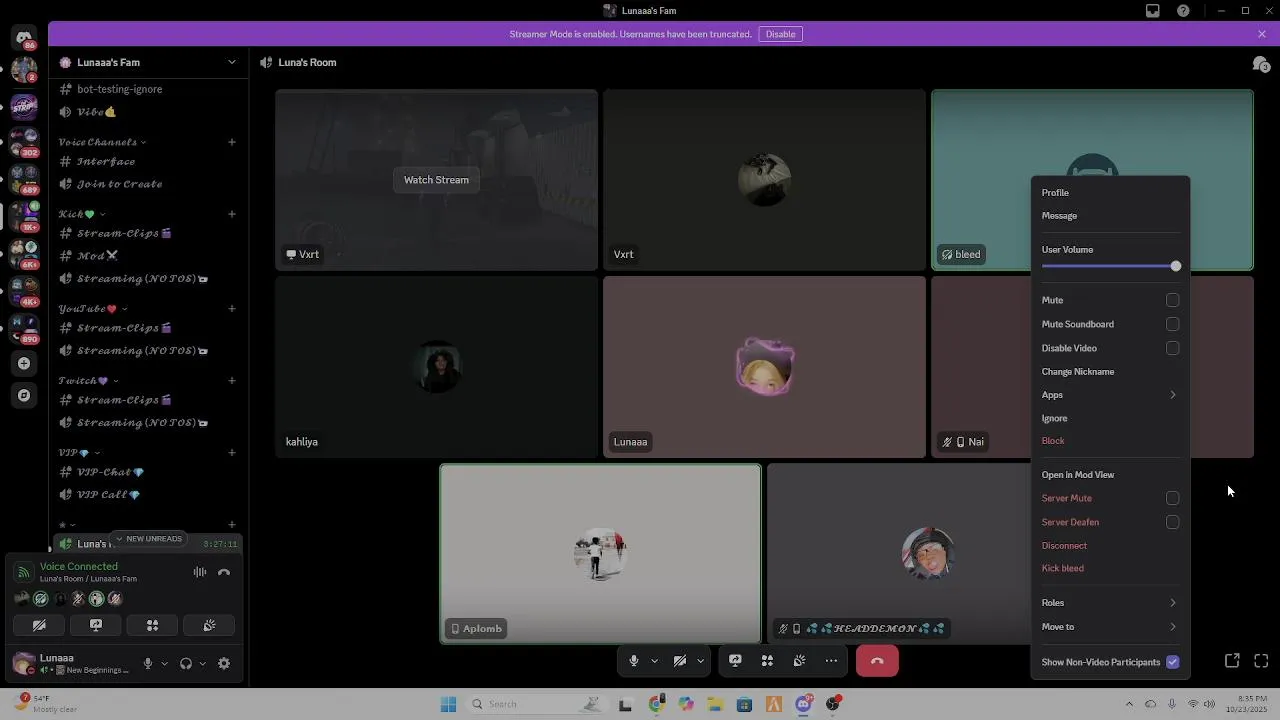
Task: Mute microphone in the bottom call control bar
Action: pyautogui.click(x=633, y=661)
